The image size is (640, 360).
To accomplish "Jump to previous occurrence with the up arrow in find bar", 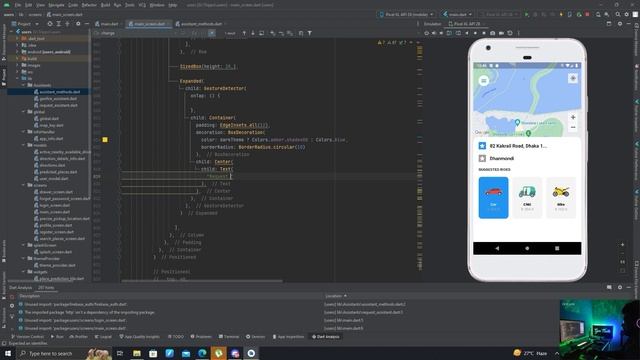I will 244,33.
